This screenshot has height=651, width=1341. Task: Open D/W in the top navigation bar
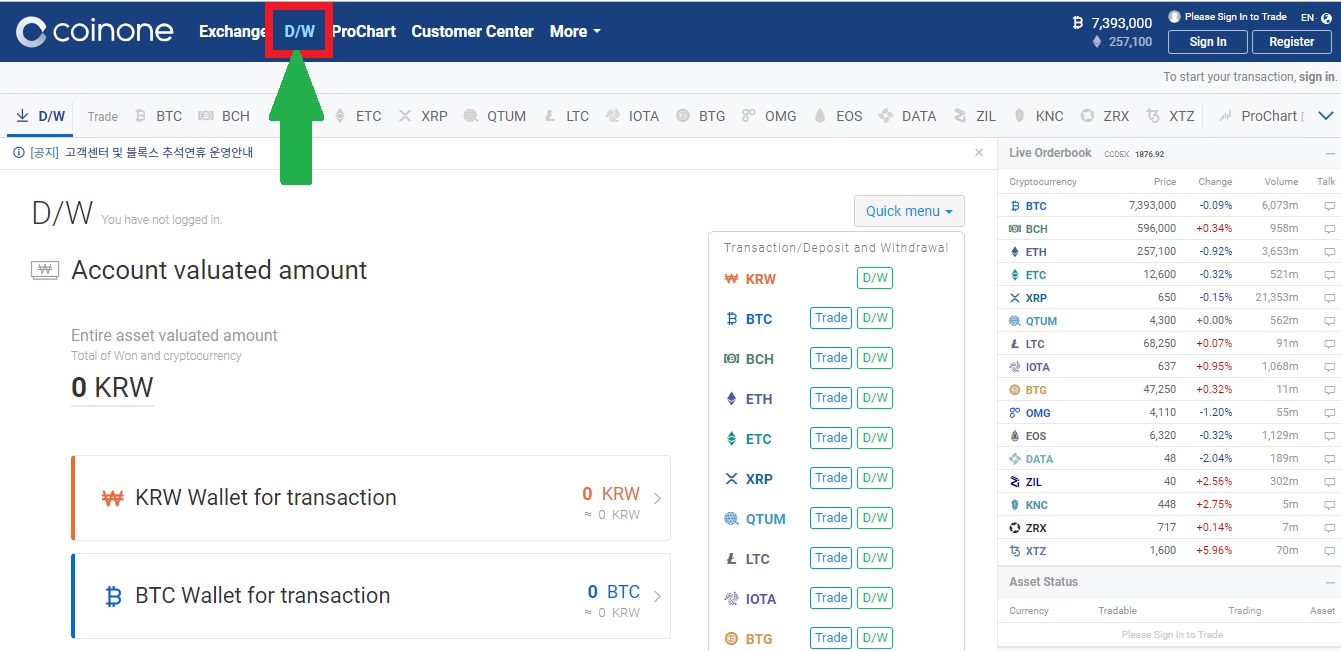pos(299,31)
